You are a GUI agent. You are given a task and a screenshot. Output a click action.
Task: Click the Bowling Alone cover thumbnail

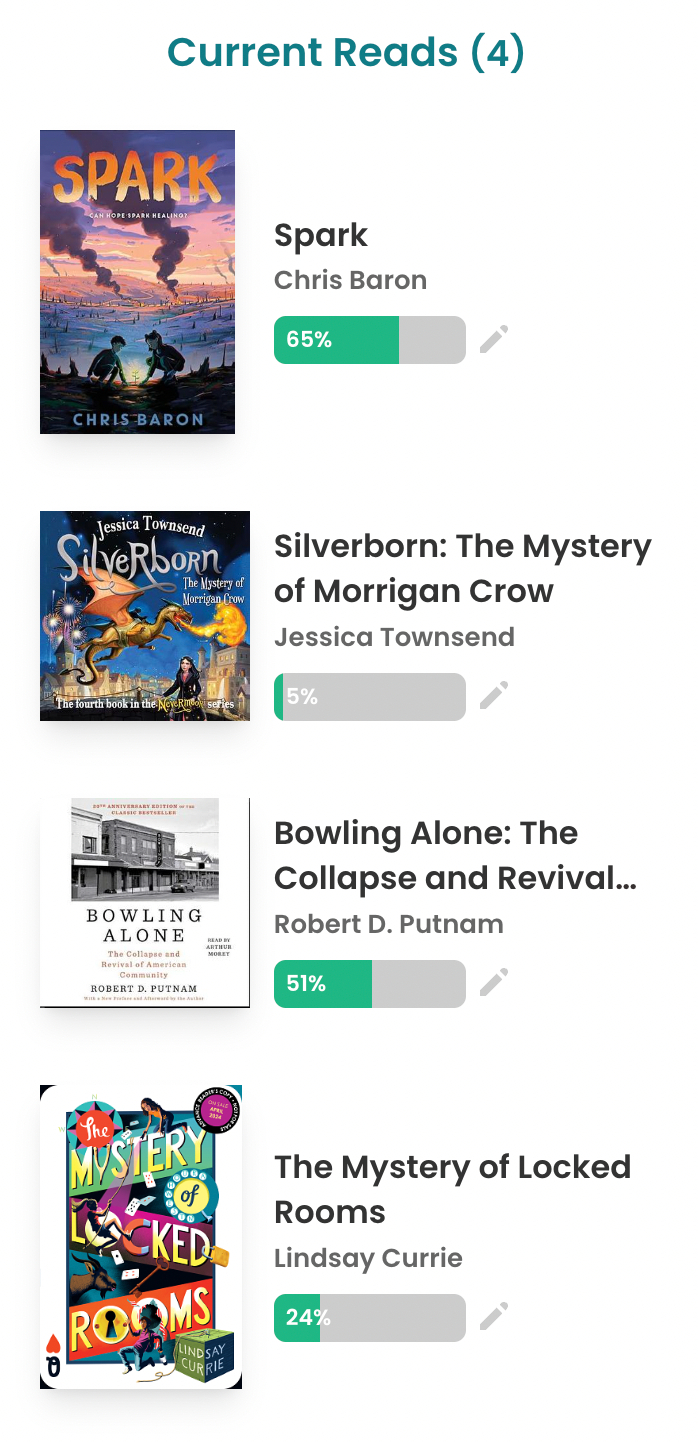pos(145,902)
